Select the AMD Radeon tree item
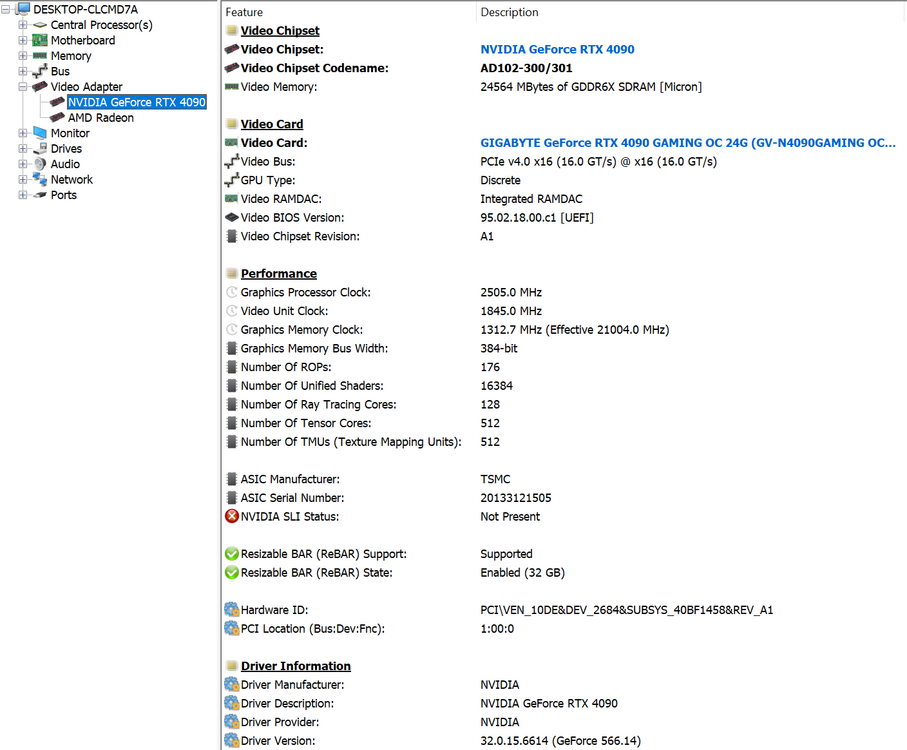Image resolution: width=907 pixels, height=750 pixels. (x=101, y=117)
